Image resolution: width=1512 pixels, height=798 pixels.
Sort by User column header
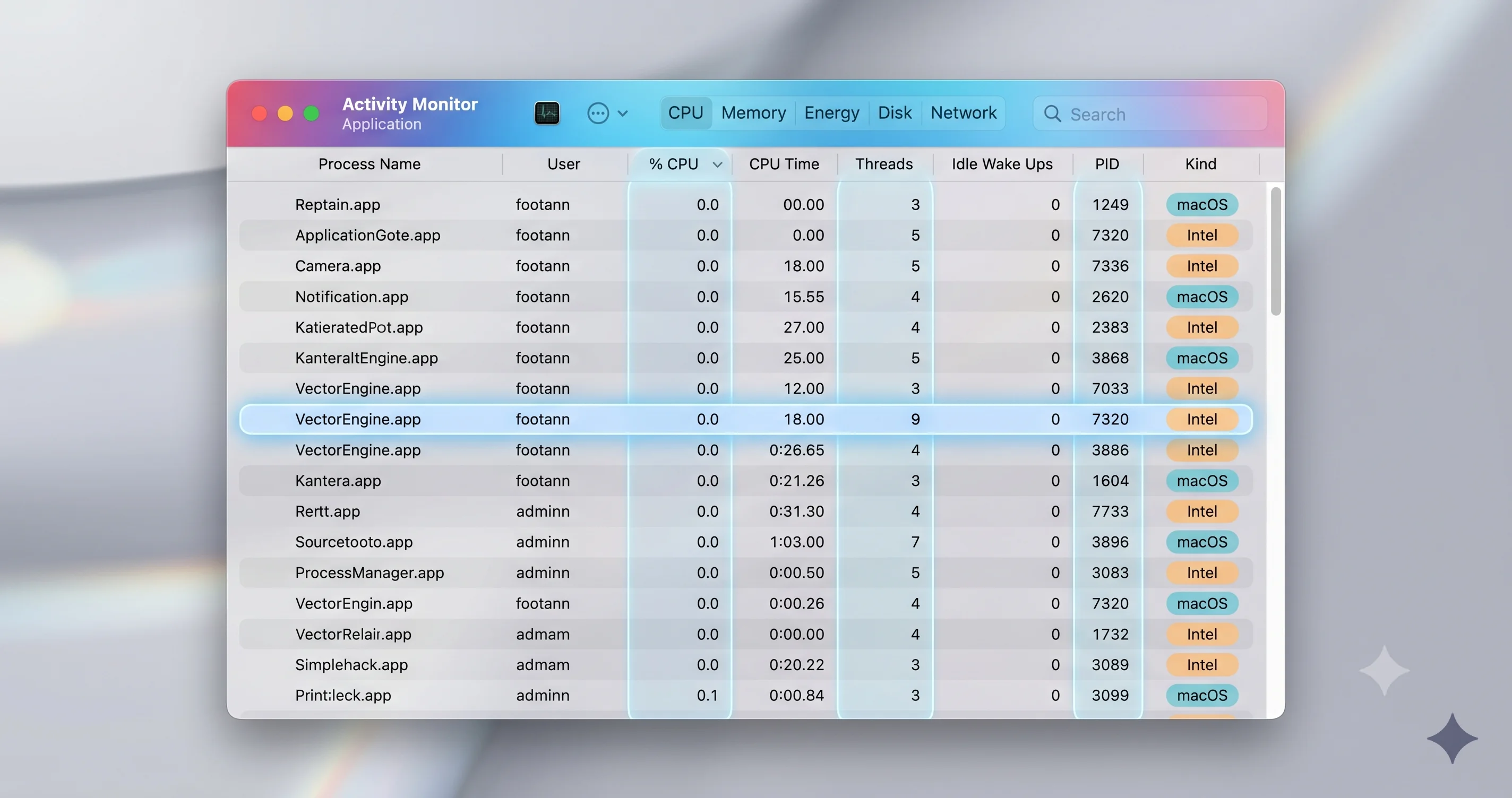pos(563,164)
